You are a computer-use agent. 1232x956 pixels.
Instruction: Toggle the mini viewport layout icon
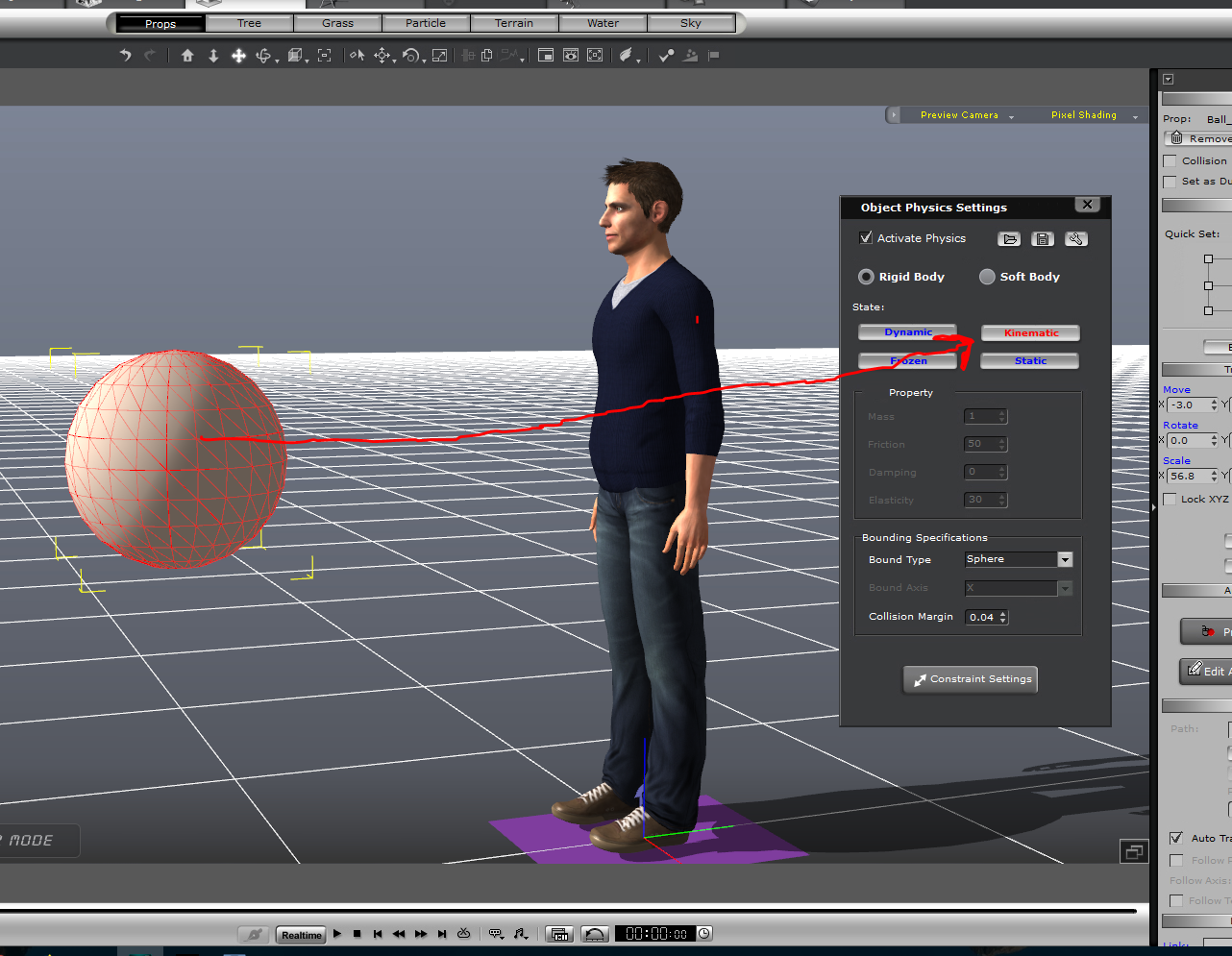(x=546, y=56)
